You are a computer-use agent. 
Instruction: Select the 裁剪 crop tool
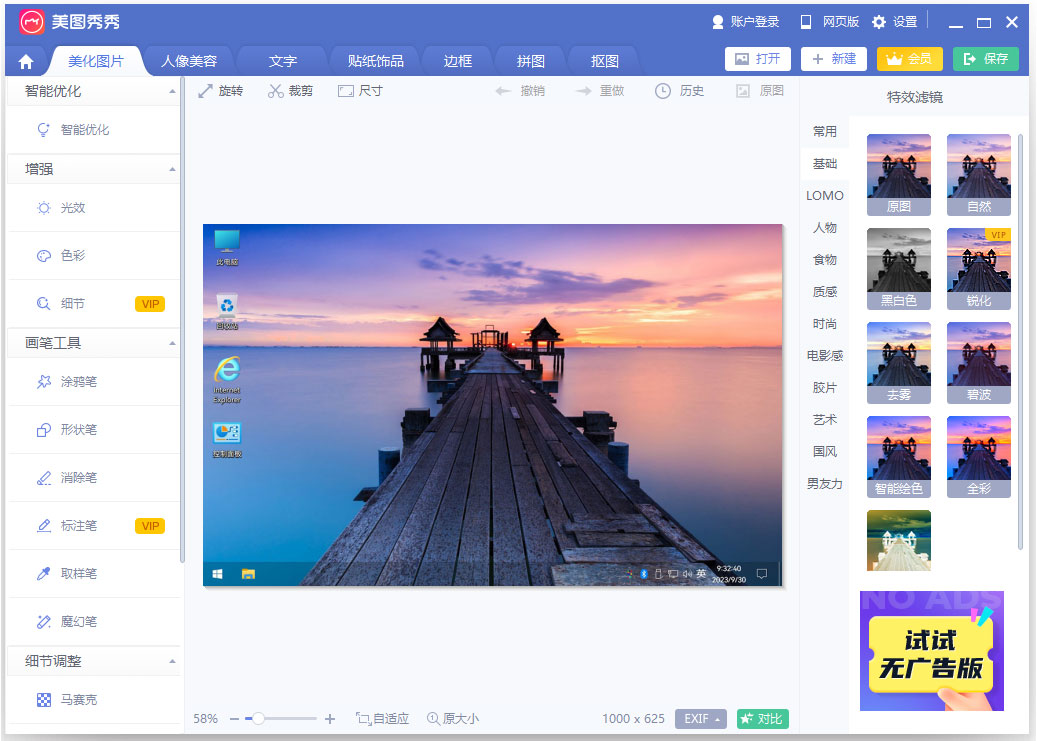click(290, 90)
